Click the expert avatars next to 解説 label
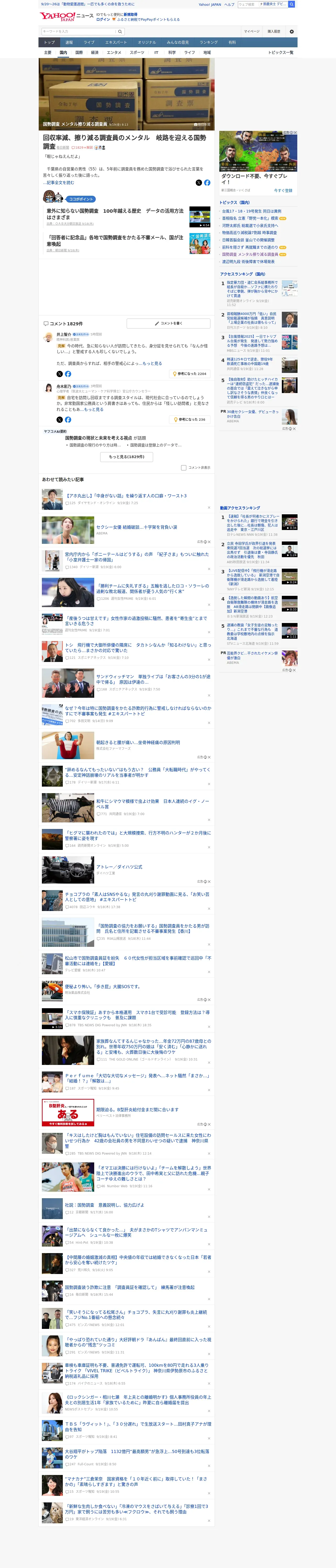 [x=99, y=147]
